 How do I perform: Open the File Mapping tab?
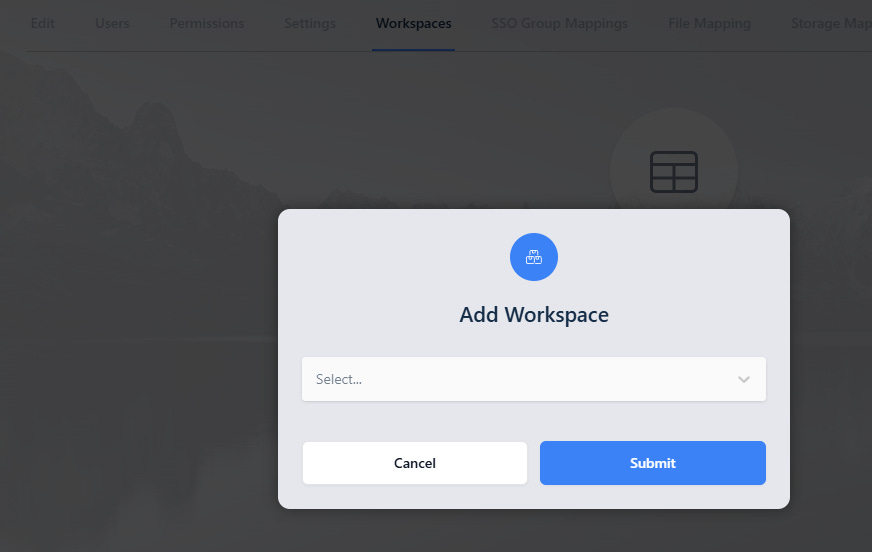(x=709, y=23)
